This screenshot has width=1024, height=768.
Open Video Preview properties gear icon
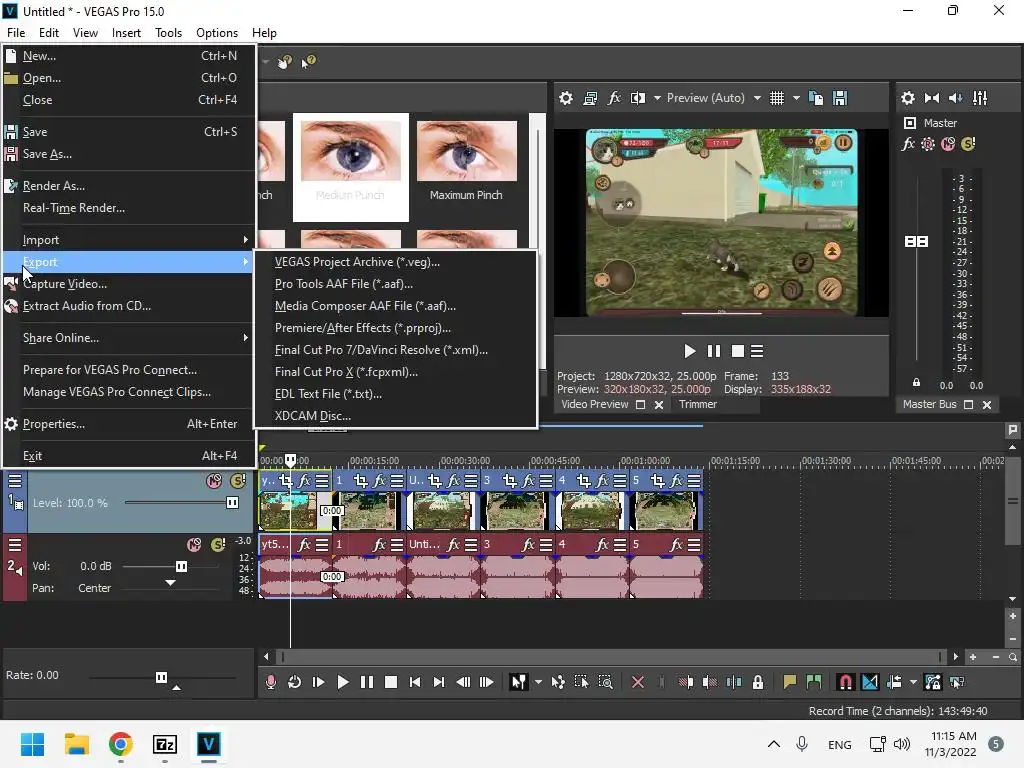566,98
